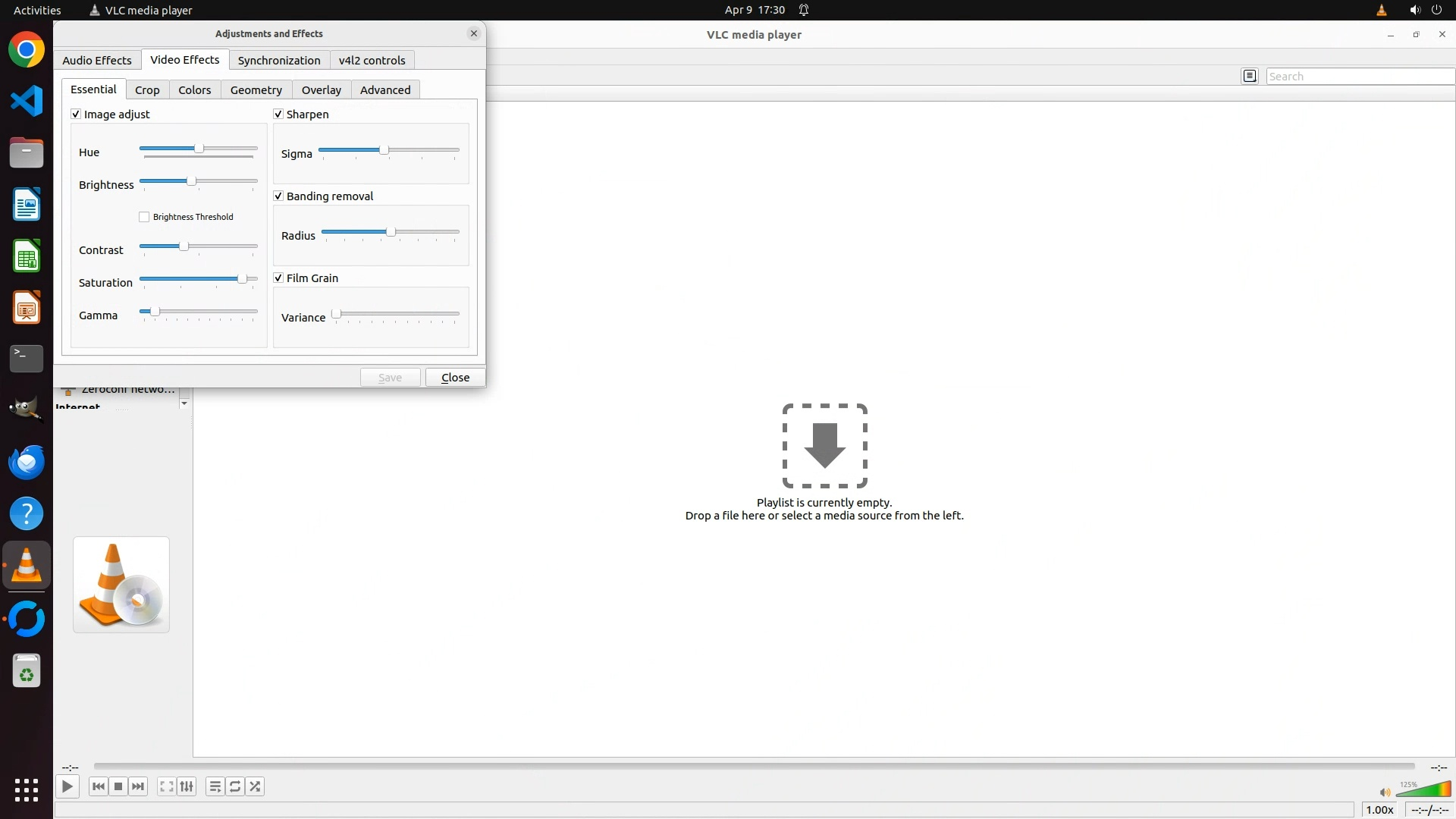The image size is (1456, 819).
Task: Enable shuffle random playback
Action: tap(256, 786)
